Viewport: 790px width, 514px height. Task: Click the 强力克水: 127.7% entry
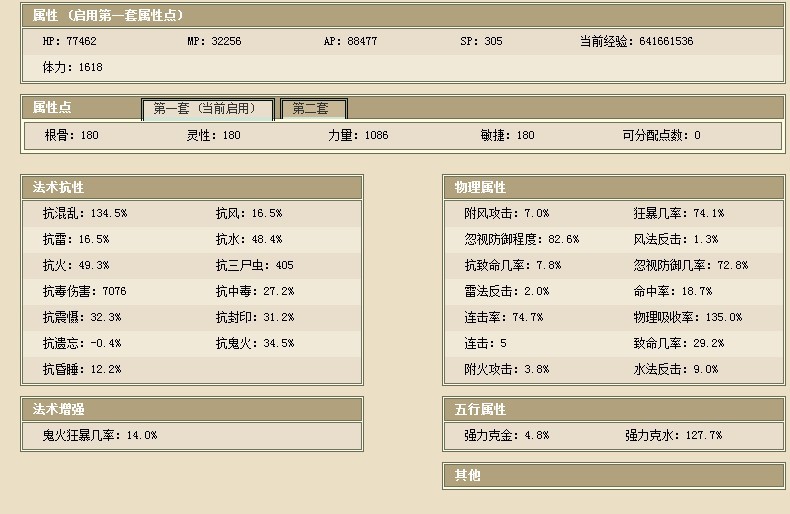coord(673,436)
